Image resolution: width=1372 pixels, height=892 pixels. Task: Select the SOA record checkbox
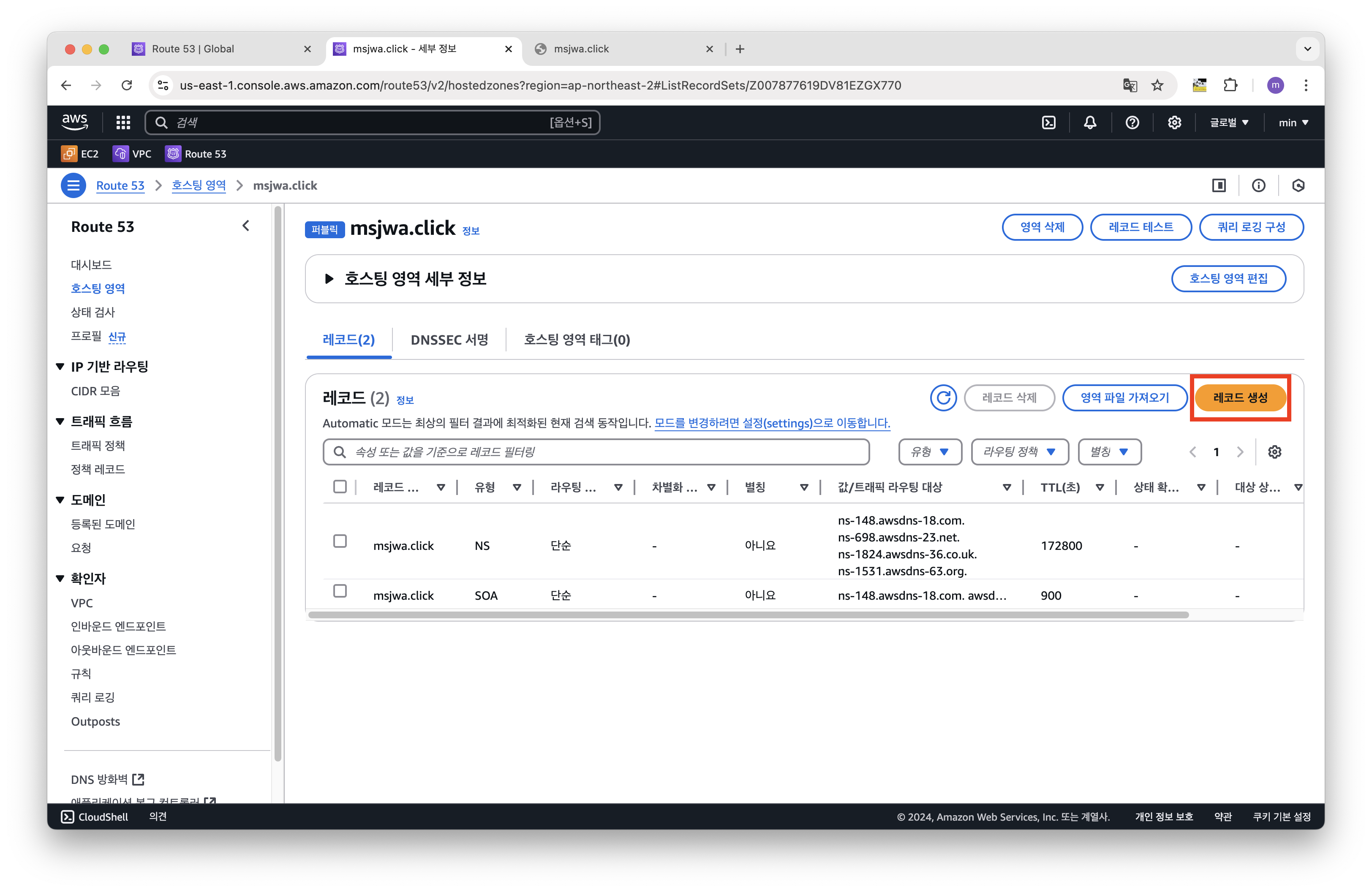340,591
